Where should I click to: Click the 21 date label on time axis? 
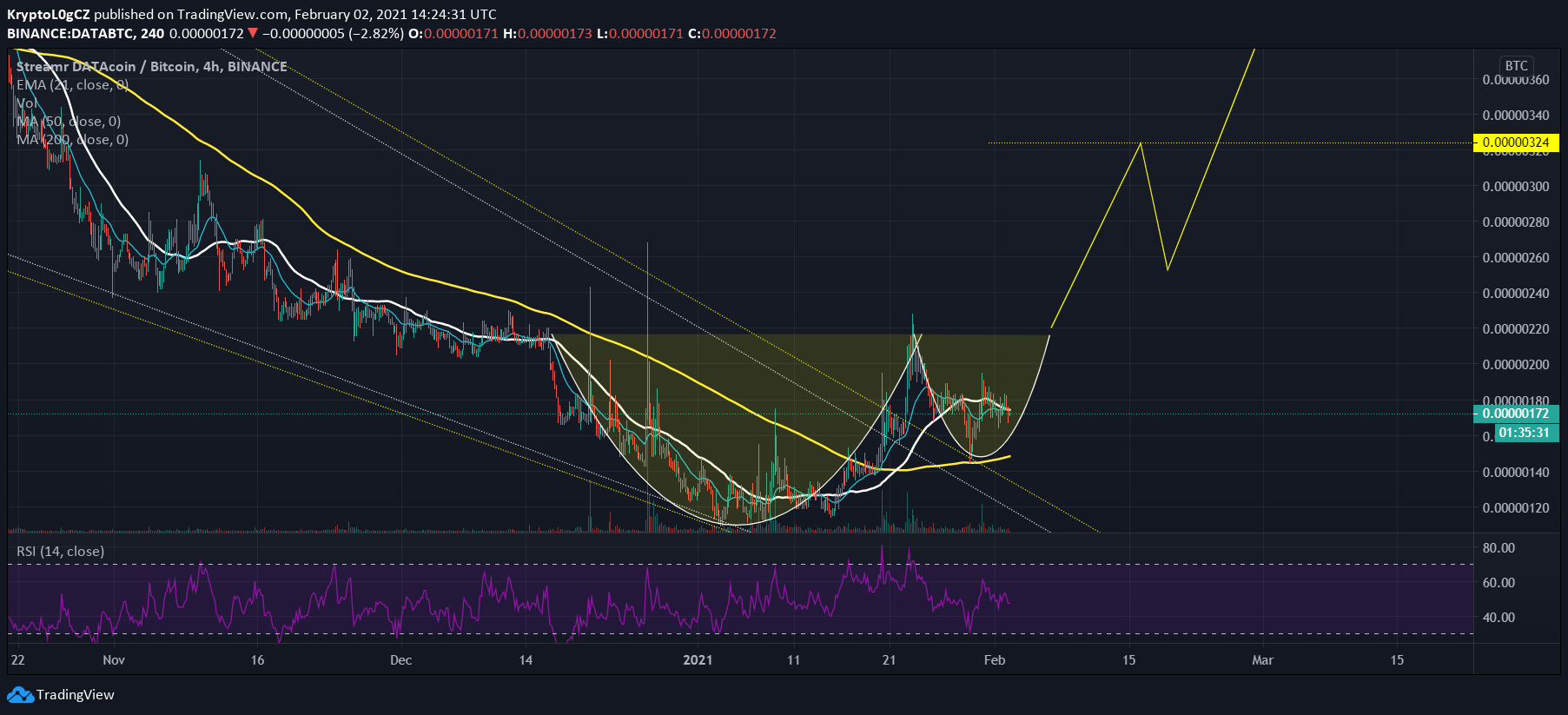click(888, 660)
